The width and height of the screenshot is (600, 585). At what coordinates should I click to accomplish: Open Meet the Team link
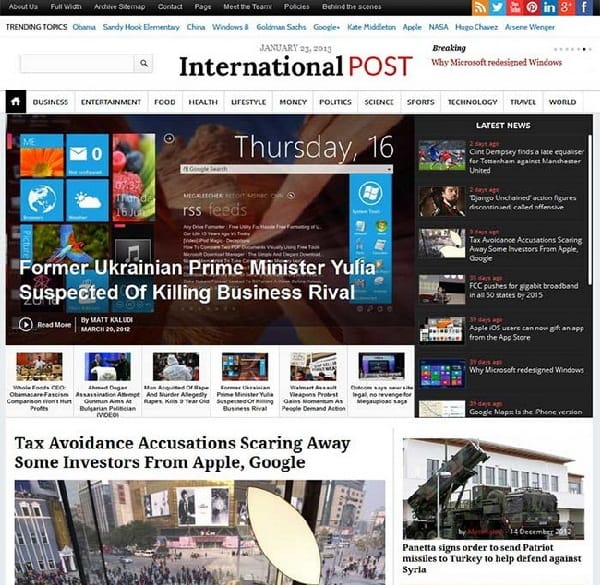pos(247,7)
